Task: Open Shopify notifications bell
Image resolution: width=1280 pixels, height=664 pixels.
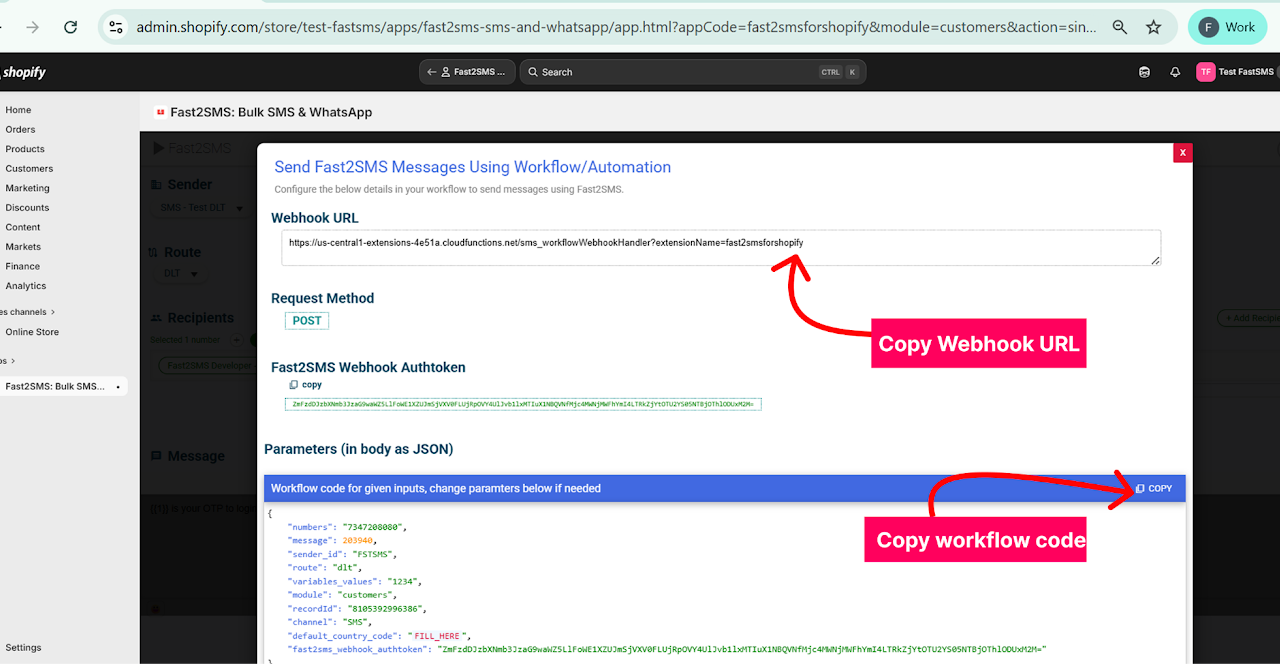Action: tap(1175, 72)
